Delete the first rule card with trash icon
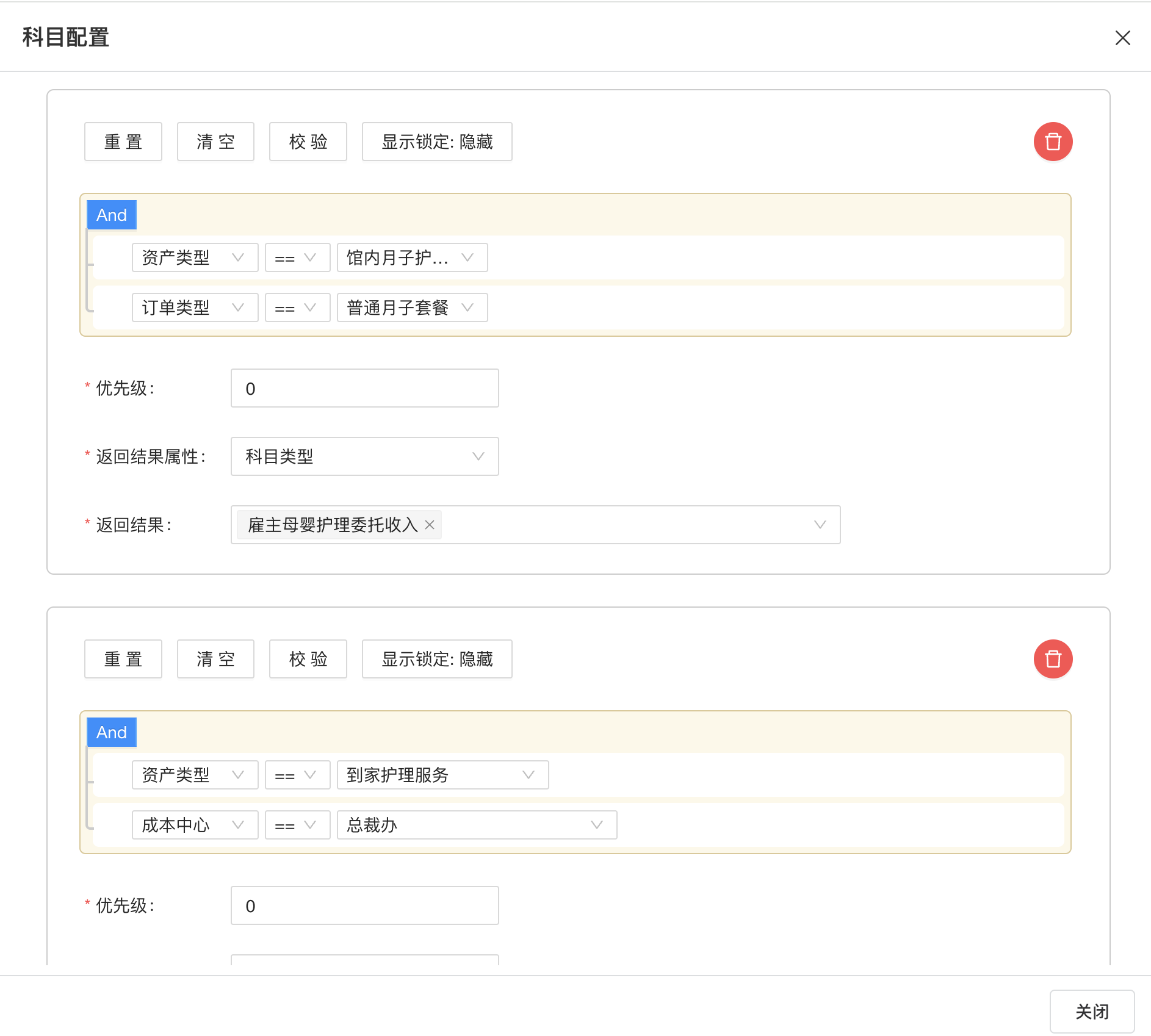This screenshot has width=1151, height=1036. click(x=1053, y=142)
